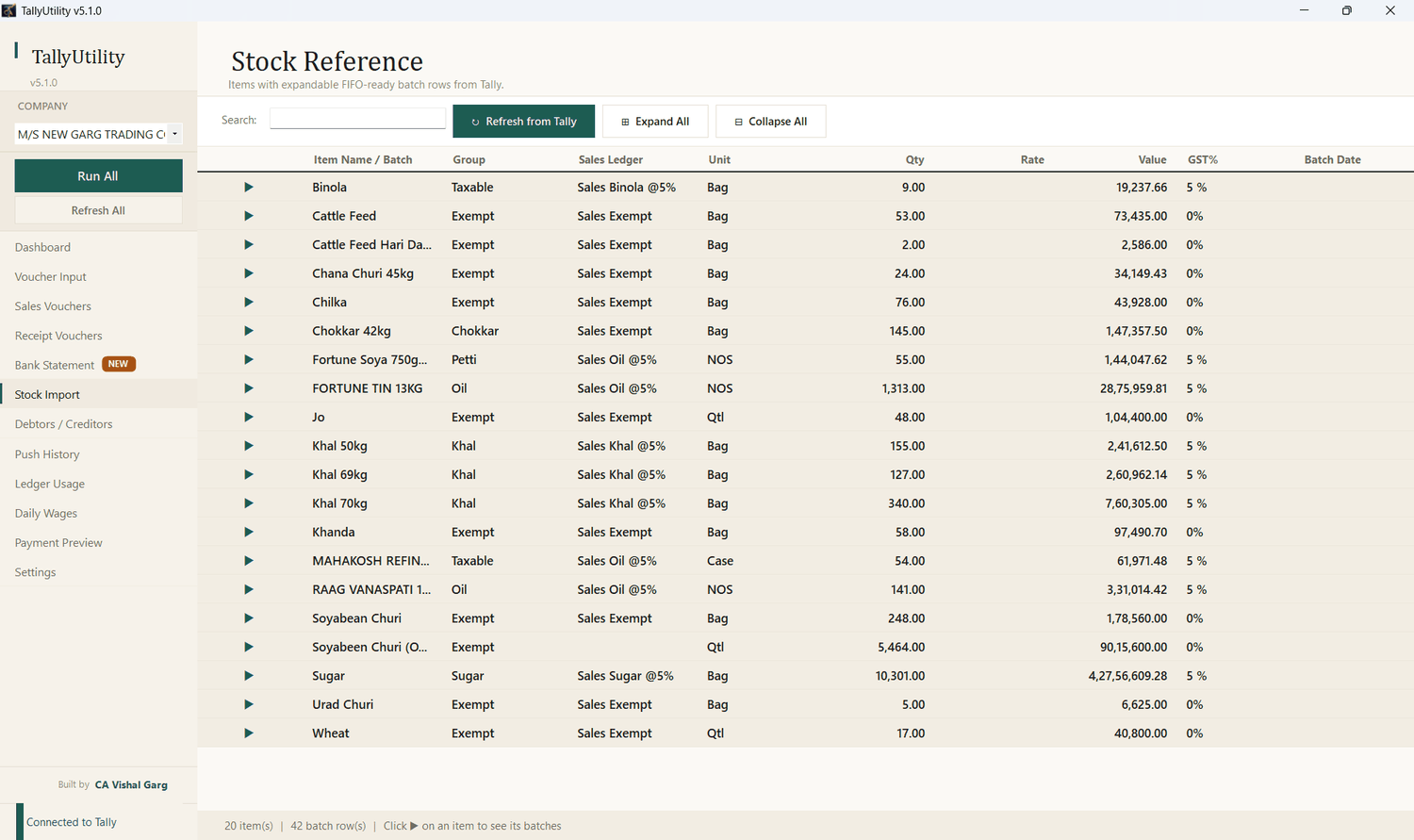Click the 28,75,959.81 value cell
Image resolution: width=1414 pixels, height=840 pixels.
point(1133,388)
